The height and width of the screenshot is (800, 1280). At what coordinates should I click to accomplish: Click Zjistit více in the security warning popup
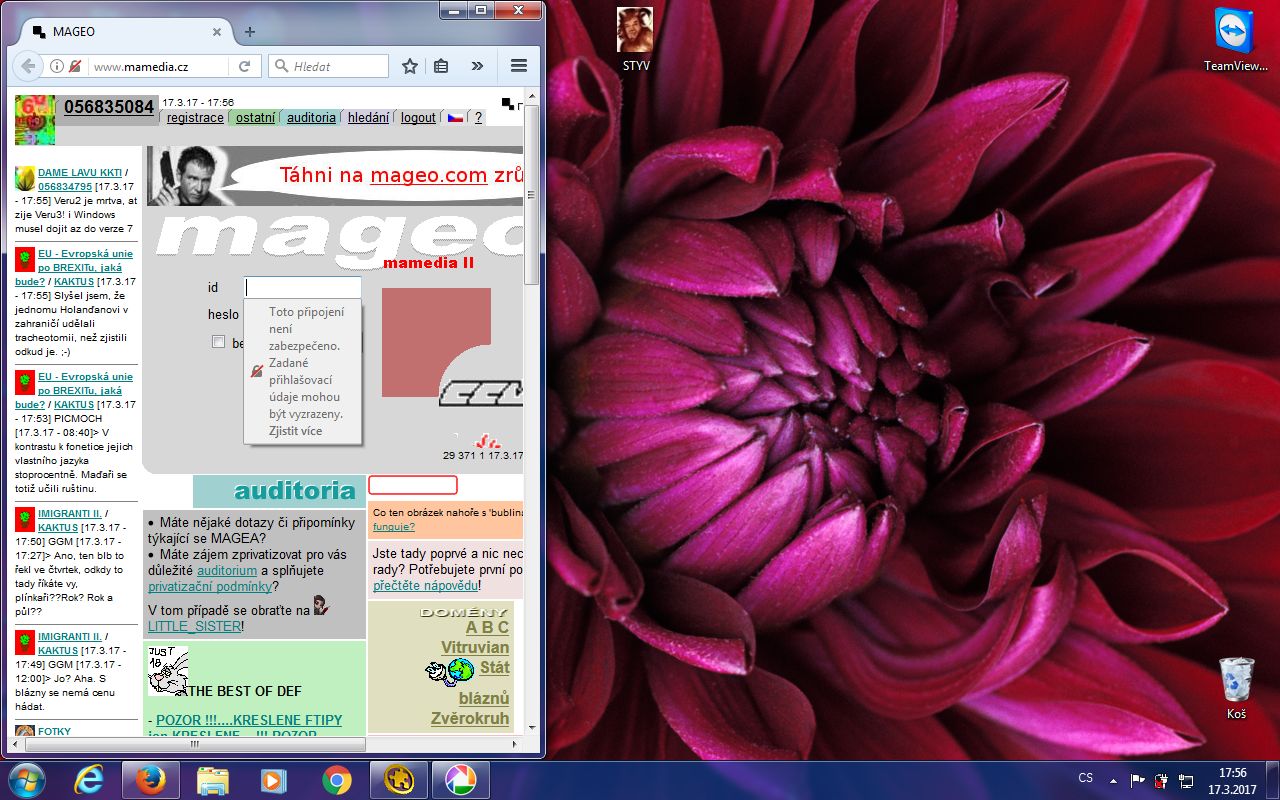pyautogui.click(x=295, y=431)
